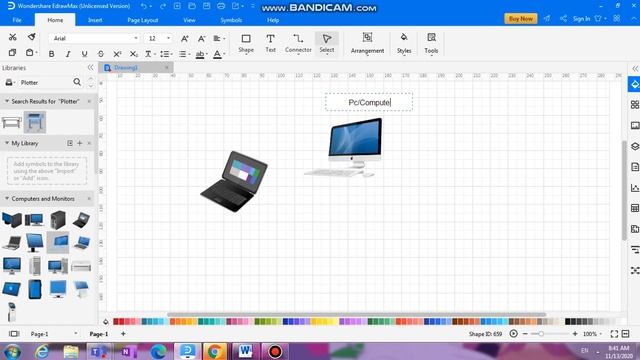
Task: Click the Pc/Compute text box
Action: (369, 102)
